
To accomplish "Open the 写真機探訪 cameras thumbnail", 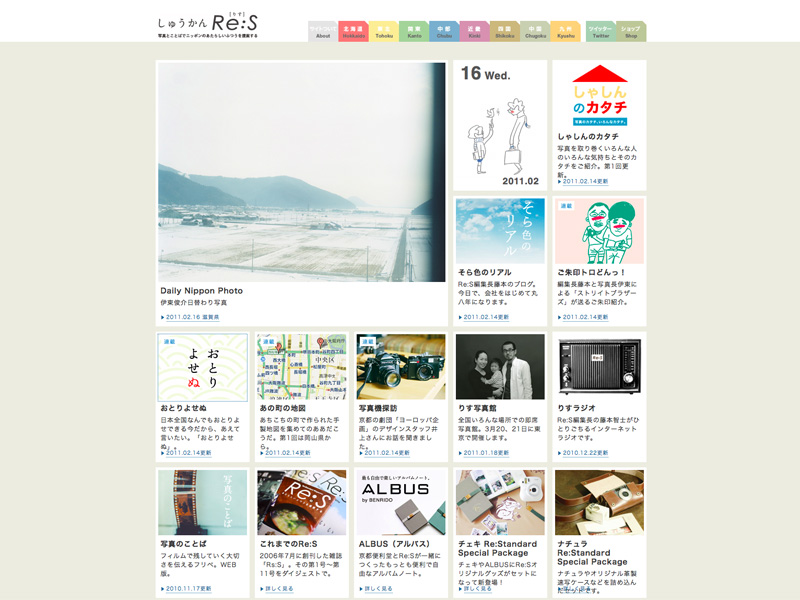I will 401,367.
